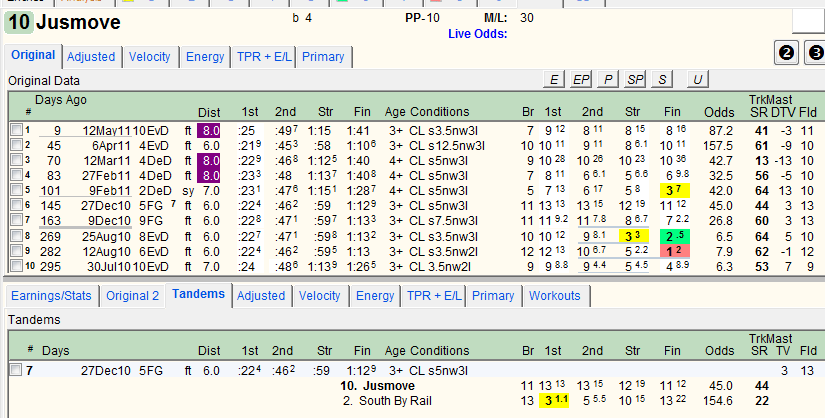
Task: Click the 12May11 race date
Action: 105,131
